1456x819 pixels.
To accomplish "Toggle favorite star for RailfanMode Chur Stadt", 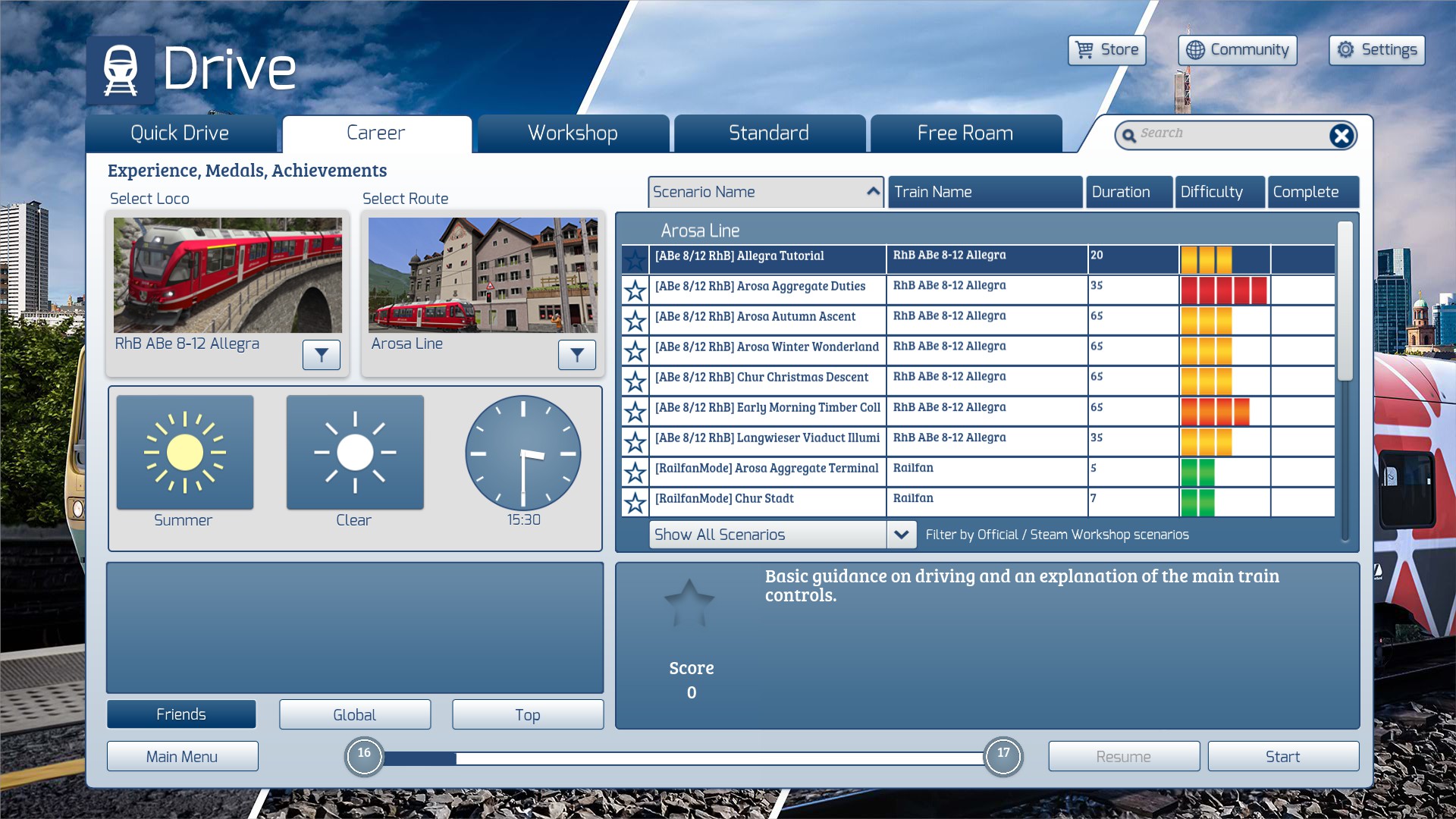I will (x=635, y=503).
